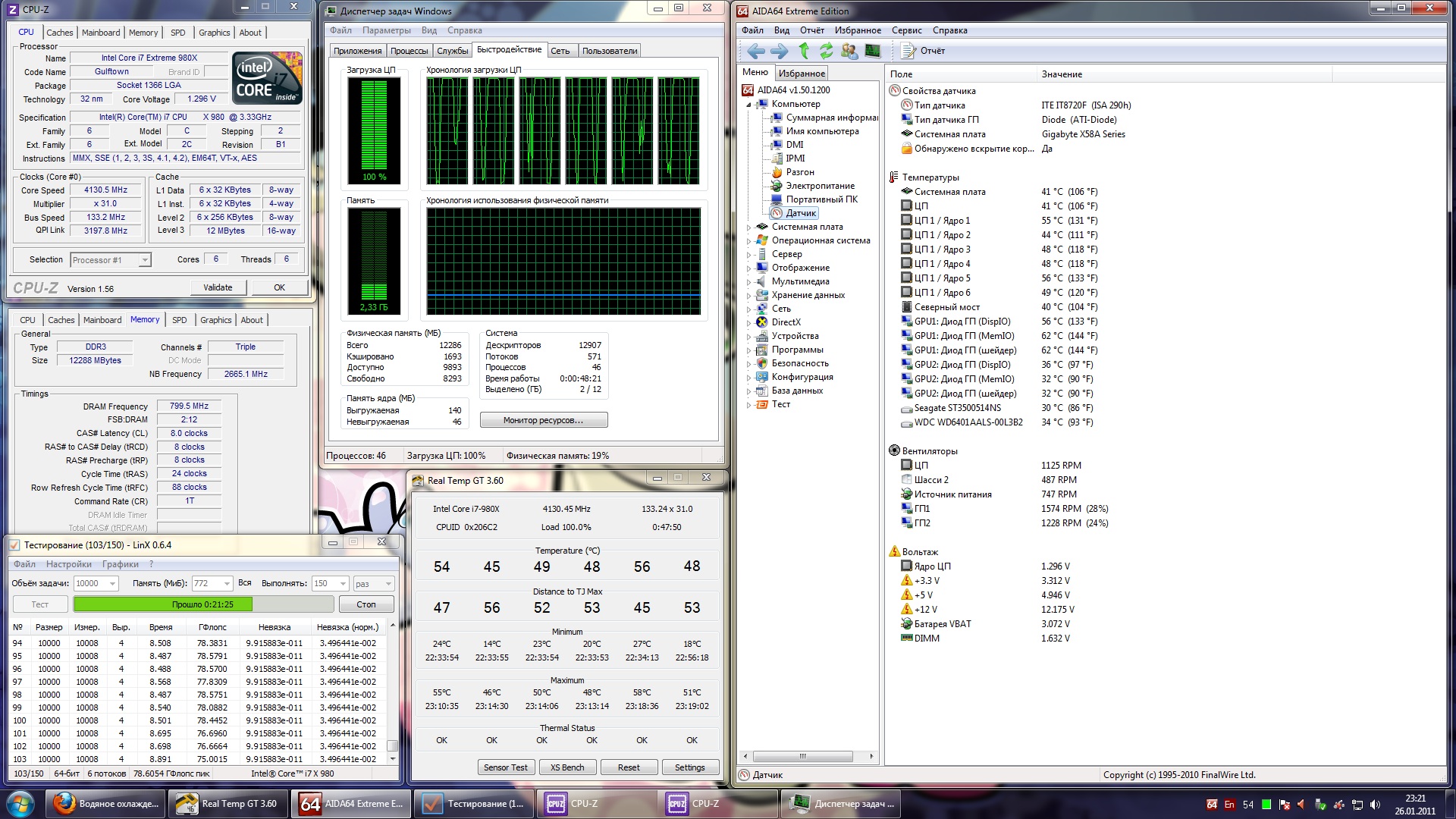Click the Стоп button in LinX
1456x819 pixels.
click(366, 604)
